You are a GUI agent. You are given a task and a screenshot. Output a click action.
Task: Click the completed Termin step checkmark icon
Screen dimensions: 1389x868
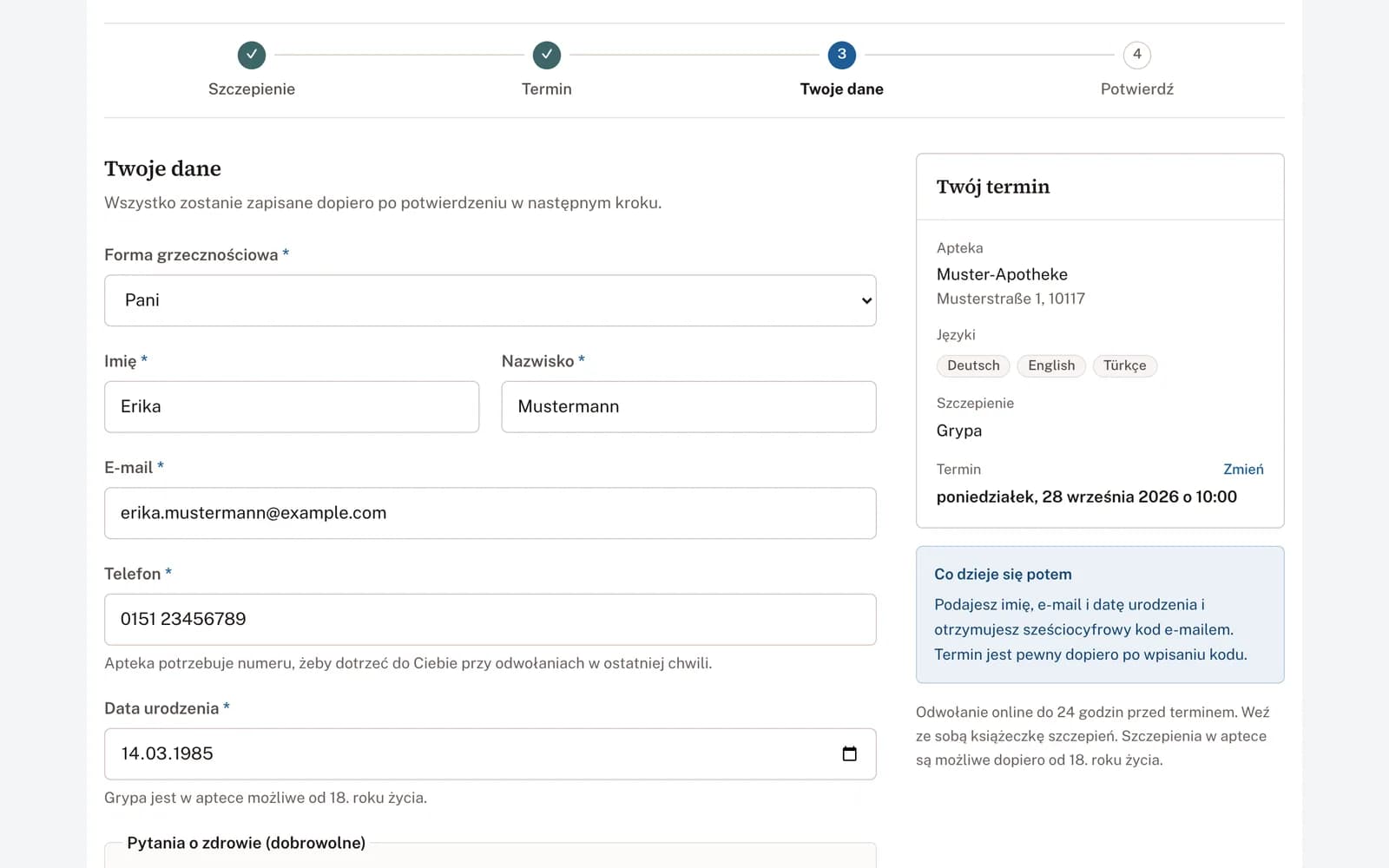[x=547, y=55]
